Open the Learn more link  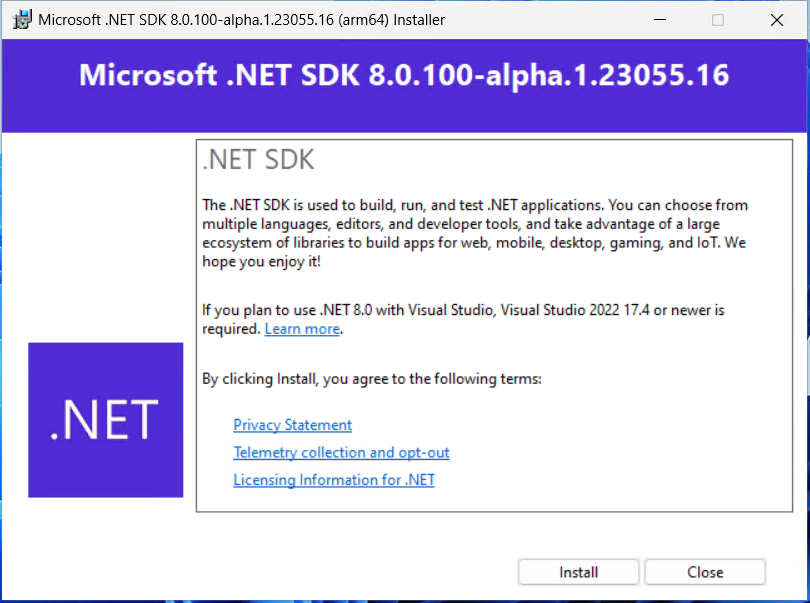pos(302,328)
